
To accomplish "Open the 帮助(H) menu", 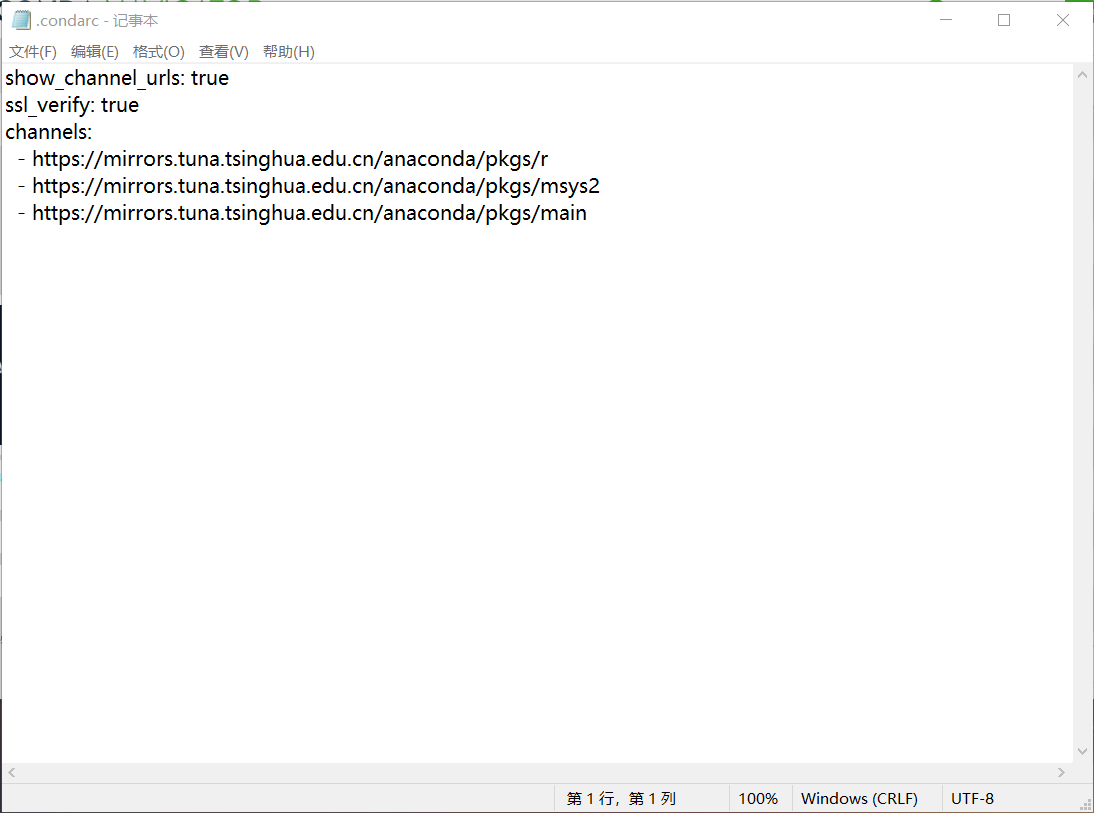I will tap(289, 52).
